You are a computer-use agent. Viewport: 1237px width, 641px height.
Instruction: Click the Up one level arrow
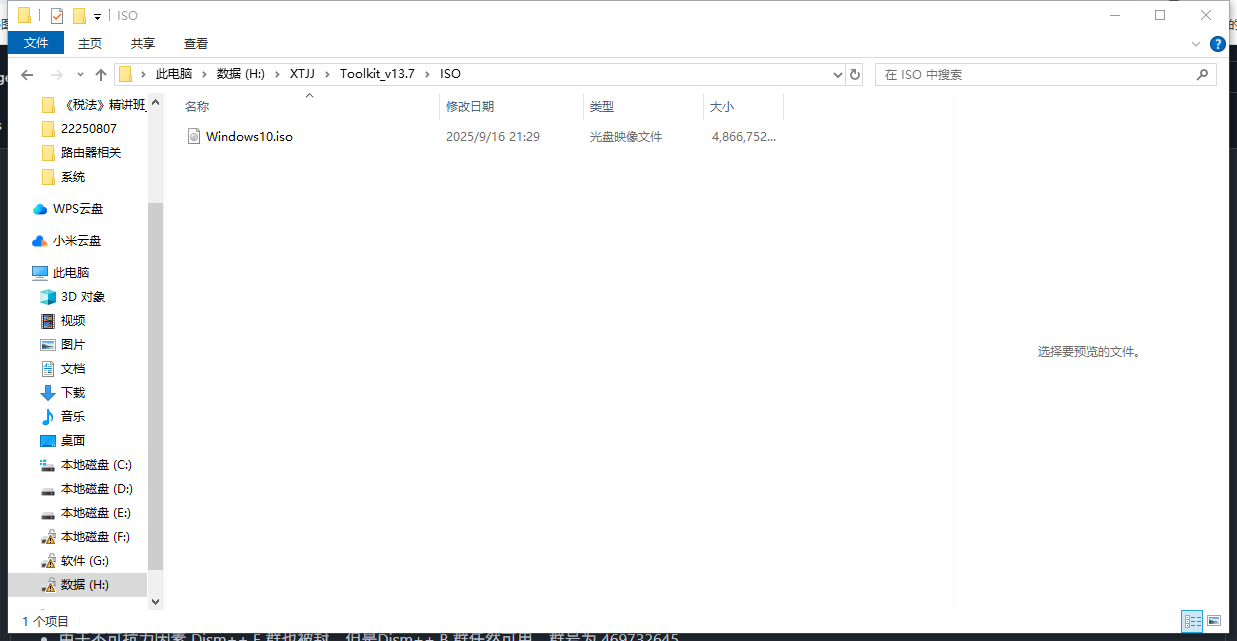pyautogui.click(x=101, y=75)
